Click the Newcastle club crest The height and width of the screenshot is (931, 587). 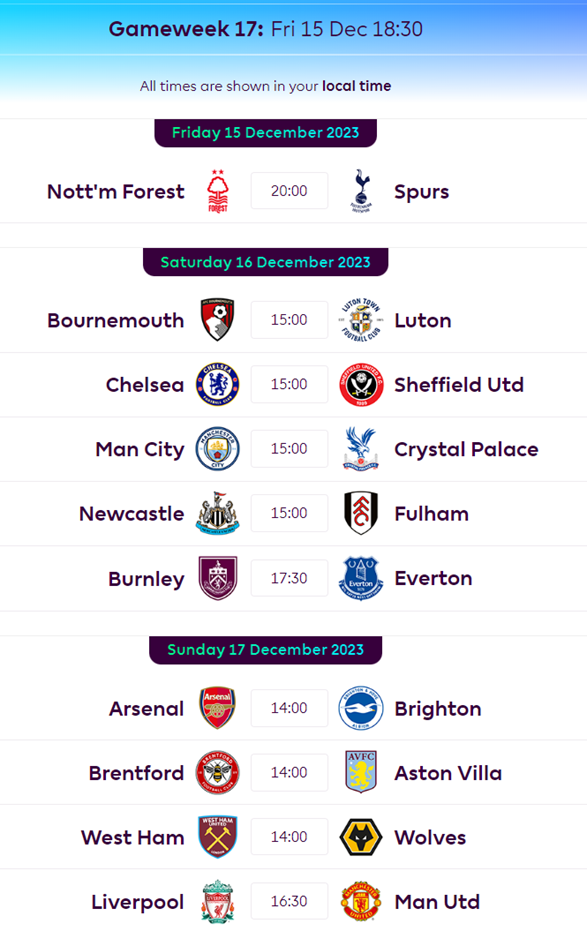pyautogui.click(x=218, y=513)
